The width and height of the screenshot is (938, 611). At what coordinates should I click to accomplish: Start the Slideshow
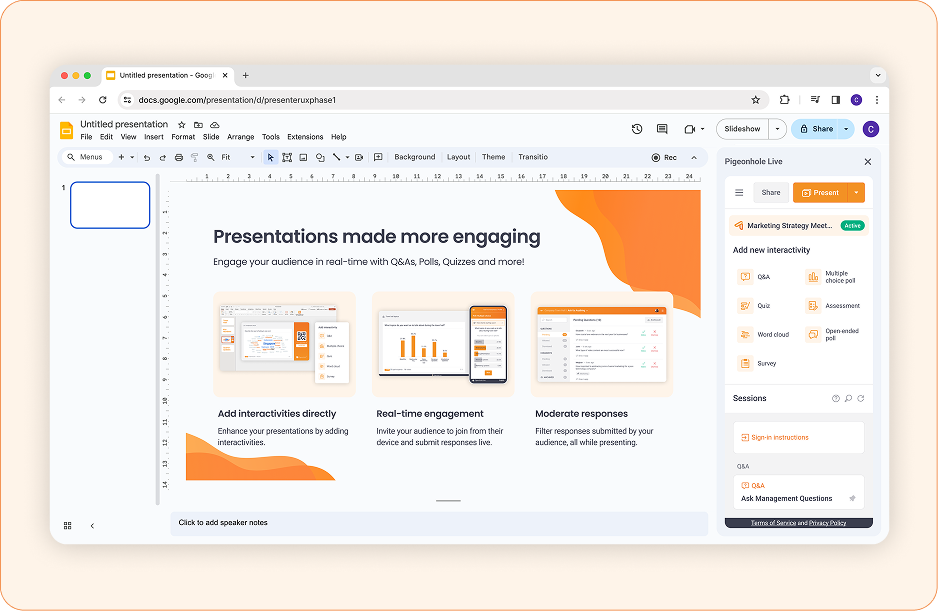(742, 129)
